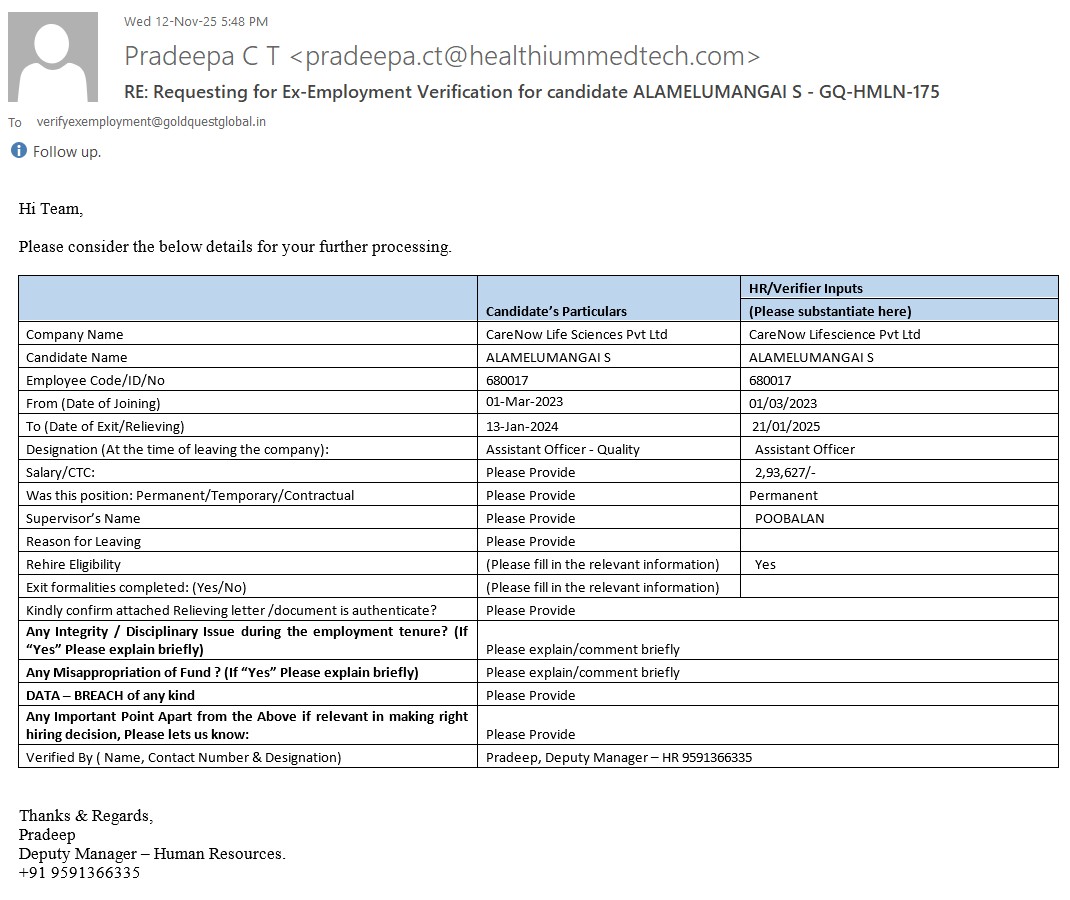Click the date Wed 12-Nov-25 5:48 PM
This screenshot has height=900, width=1070.
(196, 21)
